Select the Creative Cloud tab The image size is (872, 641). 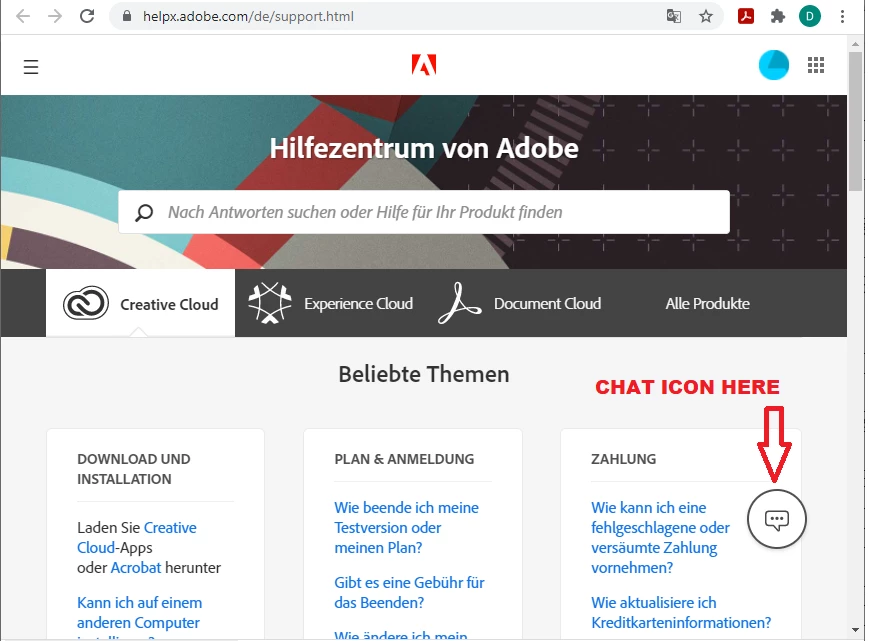pyautogui.click(x=141, y=304)
